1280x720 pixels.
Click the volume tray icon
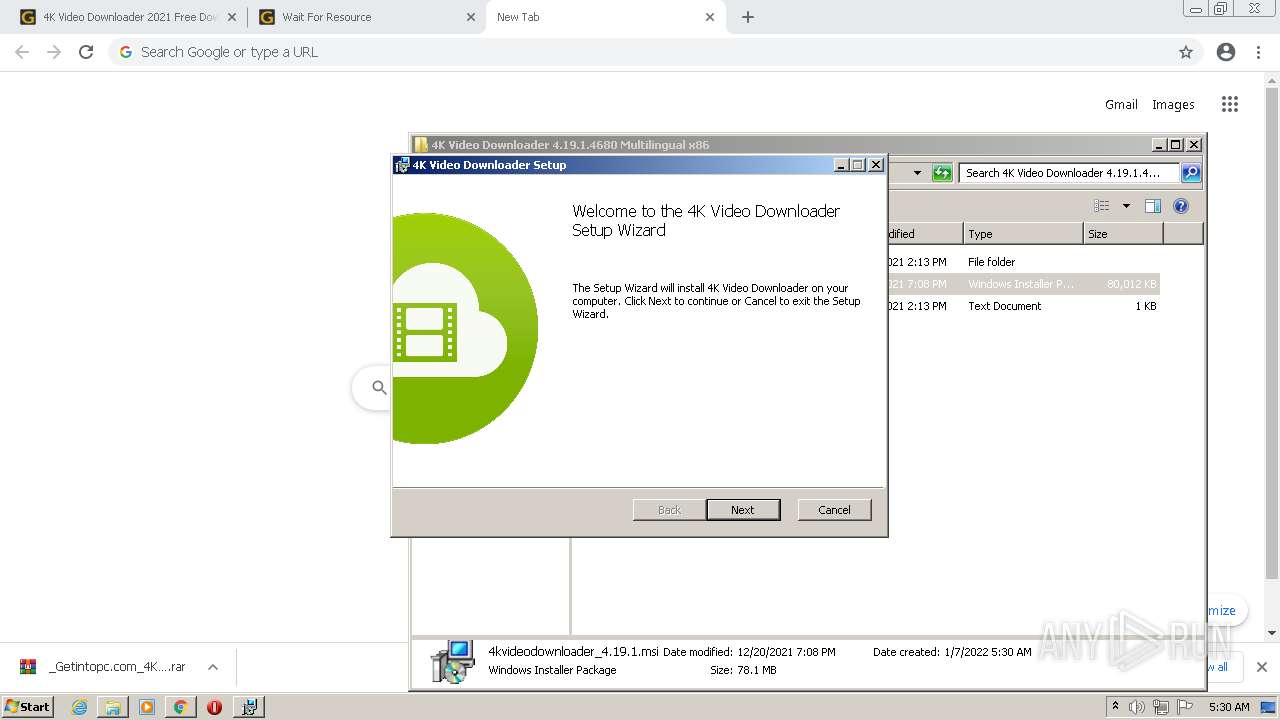coord(1137,707)
